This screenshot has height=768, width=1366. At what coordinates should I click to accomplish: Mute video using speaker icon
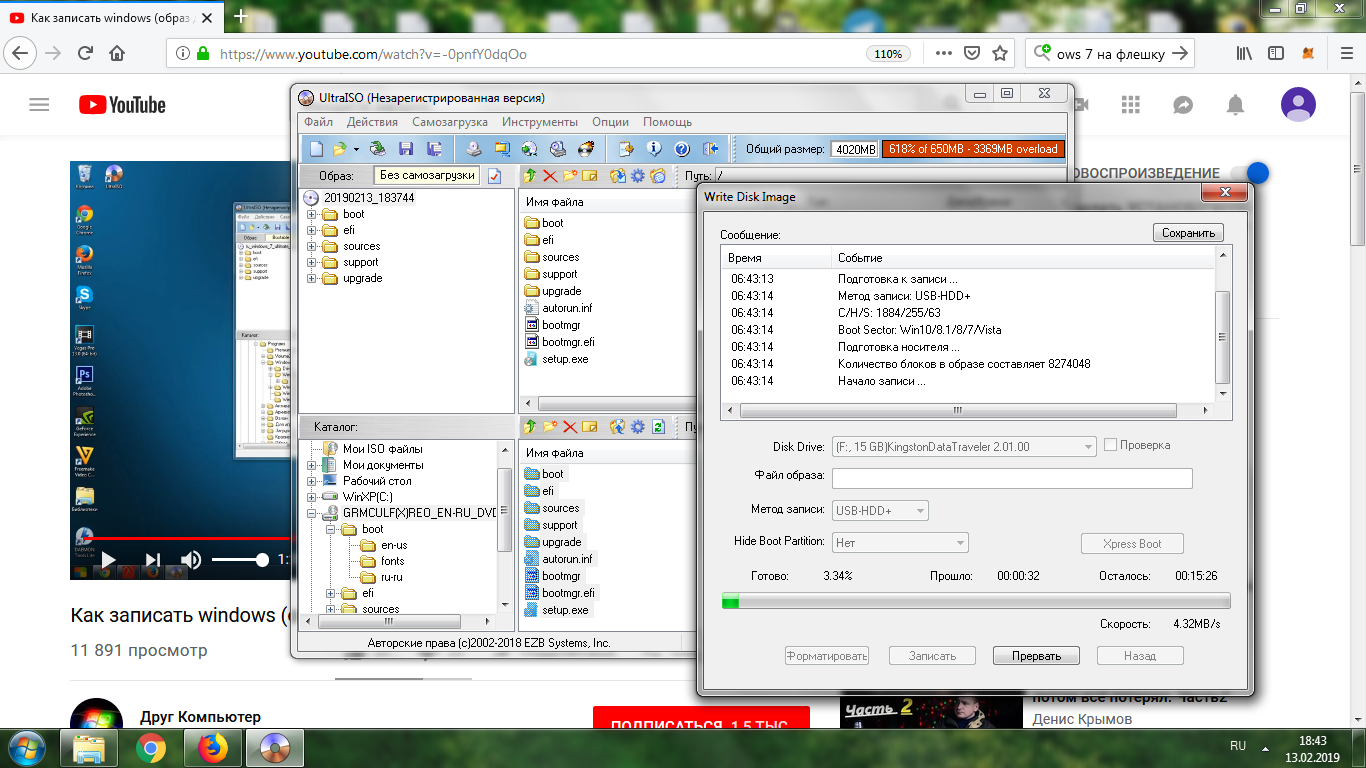pos(191,560)
